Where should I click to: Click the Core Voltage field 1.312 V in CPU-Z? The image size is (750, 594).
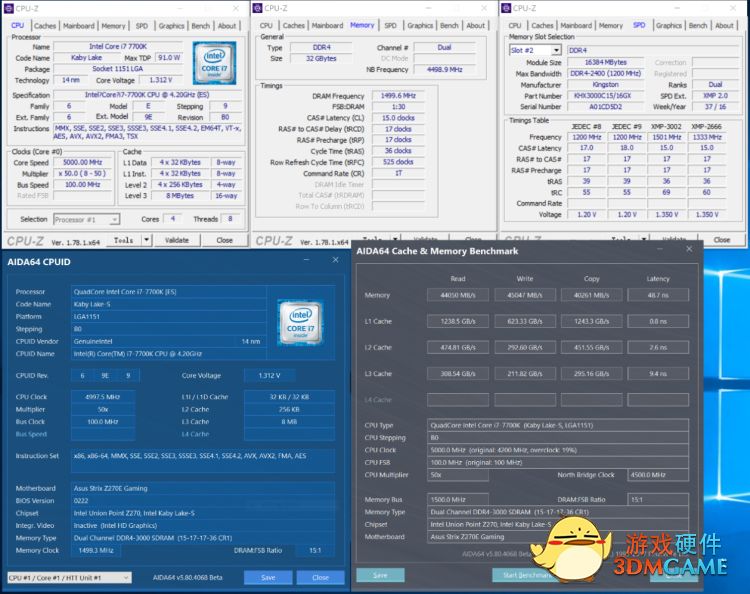[x=161, y=80]
